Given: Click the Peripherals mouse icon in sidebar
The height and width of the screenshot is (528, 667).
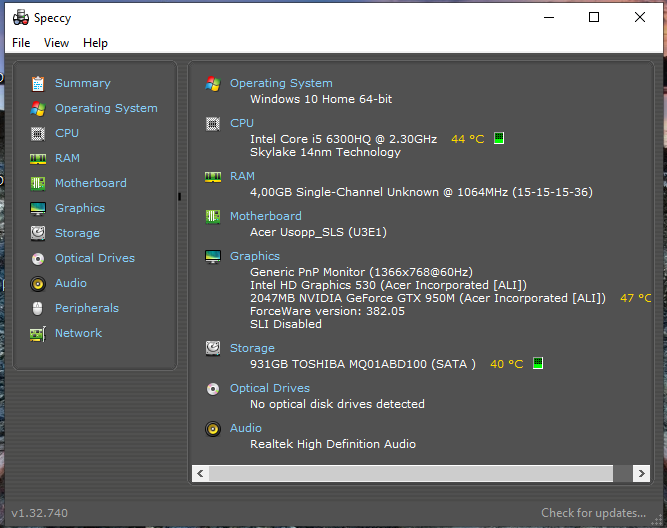Looking at the screenshot, I should [x=38, y=309].
